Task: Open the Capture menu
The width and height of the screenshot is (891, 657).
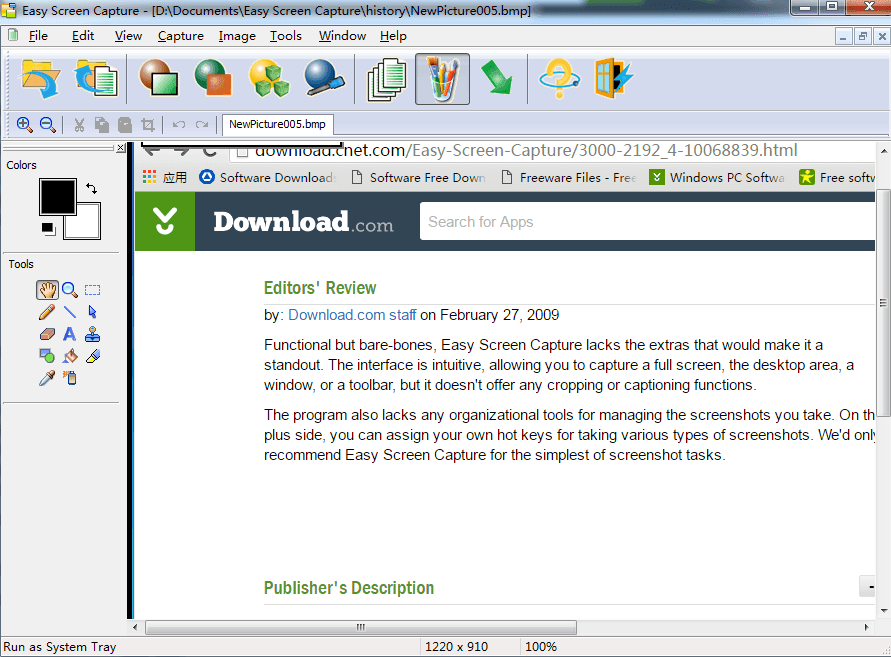Action: (x=181, y=36)
